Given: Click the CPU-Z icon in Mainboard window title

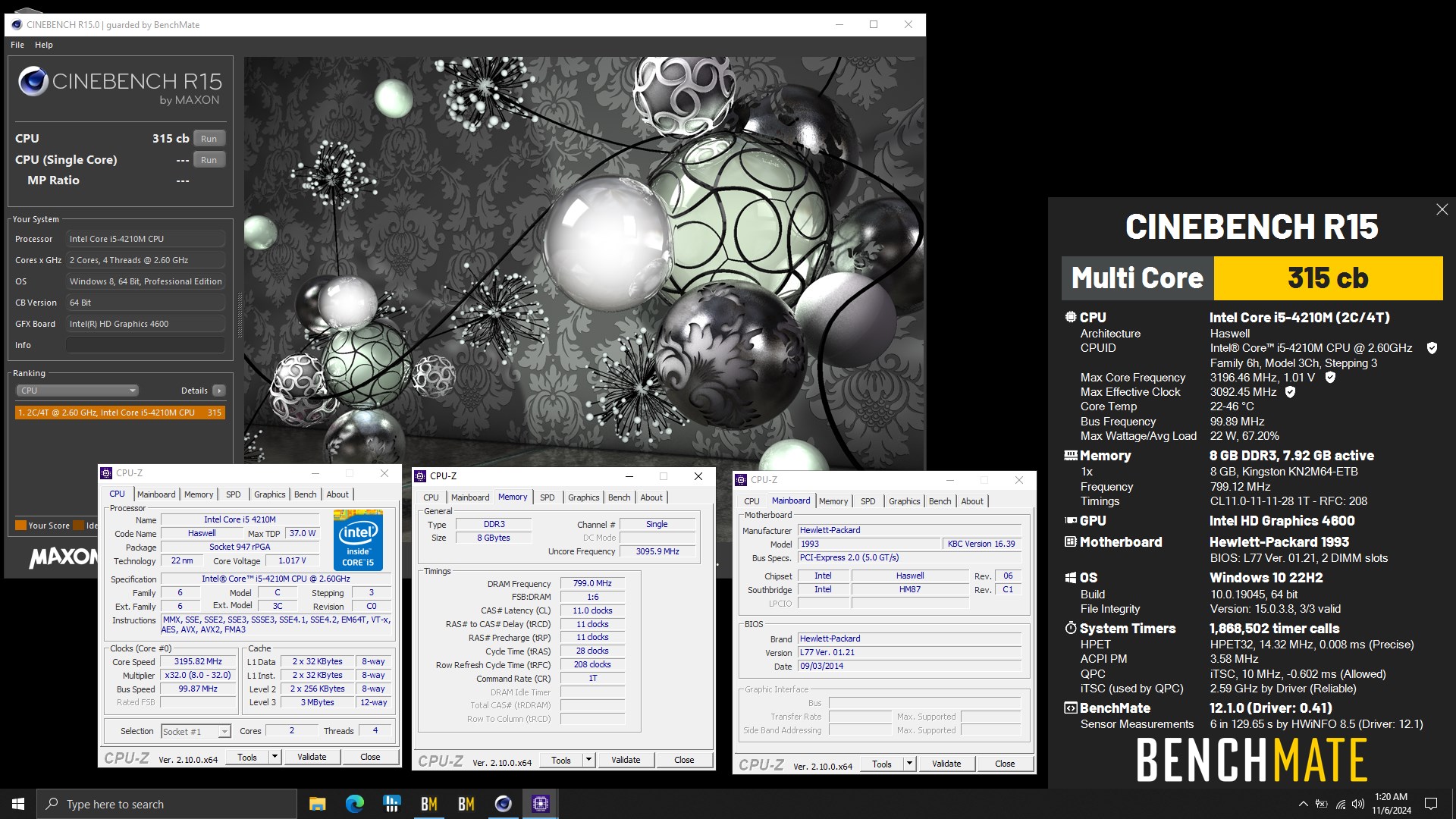Looking at the screenshot, I should coord(741,480).
